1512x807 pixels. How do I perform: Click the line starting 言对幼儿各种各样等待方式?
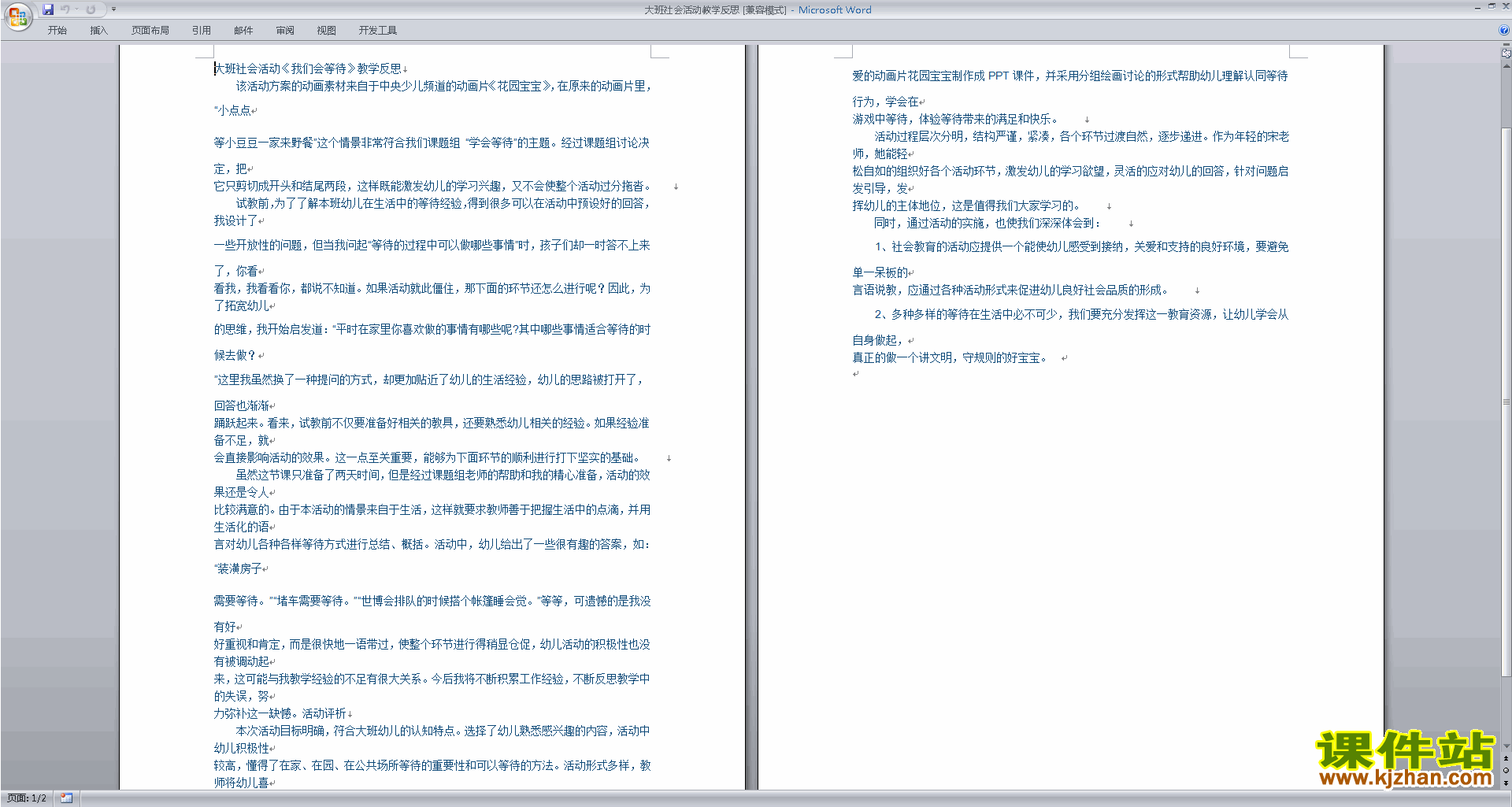[x=432, y=545]
